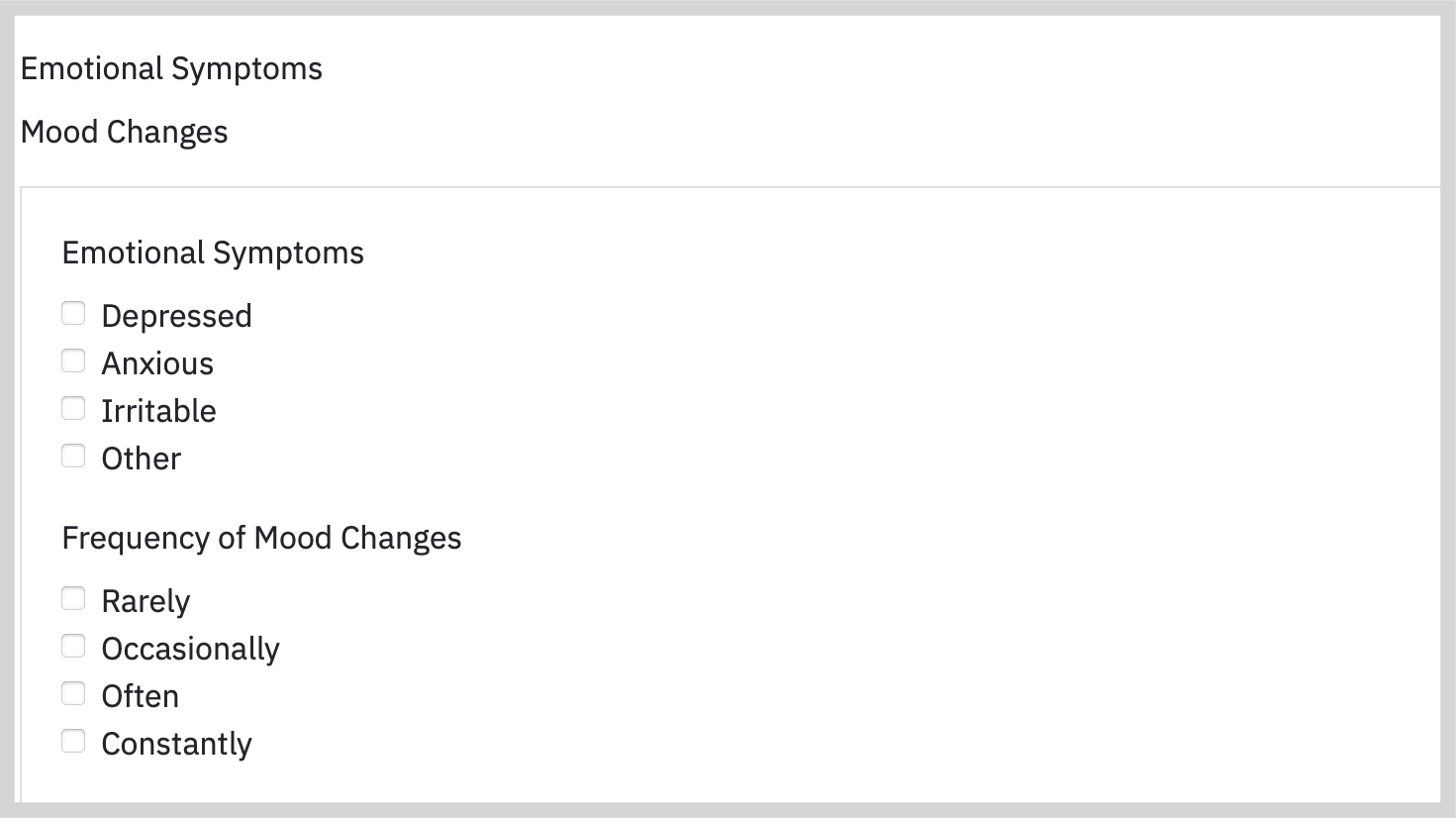Screen dimensions: 1456x818
Task: Click the Emotional Symptoms title above Depressed
Action: point(213,253)
